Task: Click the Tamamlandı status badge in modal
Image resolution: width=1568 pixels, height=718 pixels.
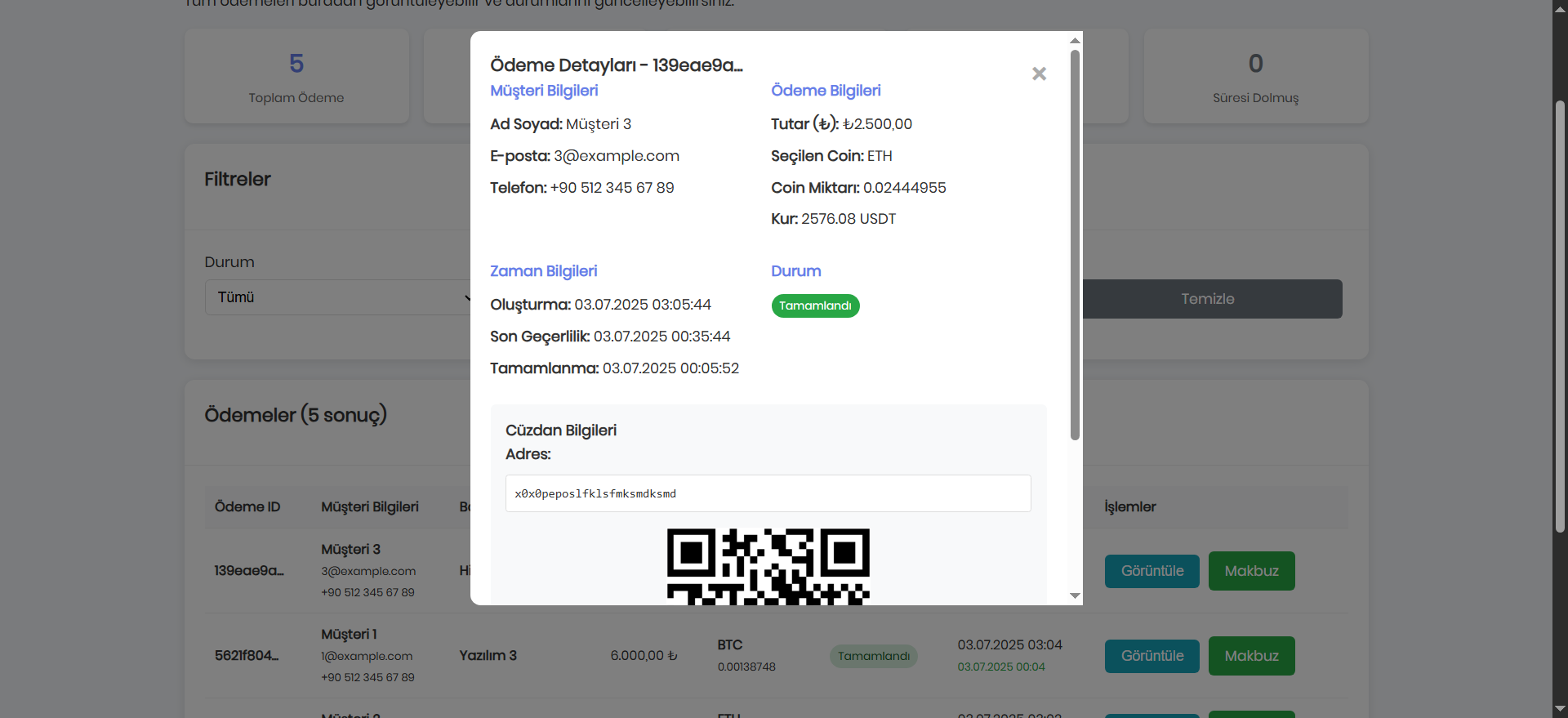Action: 815,305
